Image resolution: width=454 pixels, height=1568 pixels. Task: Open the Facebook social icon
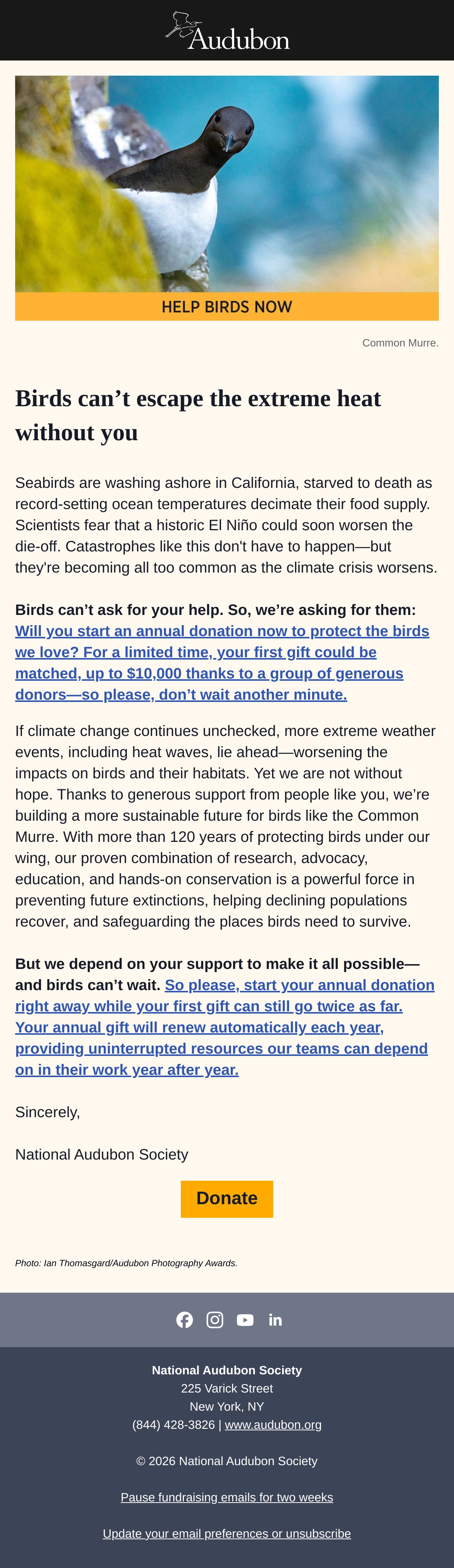click(x=185, y=1320)
